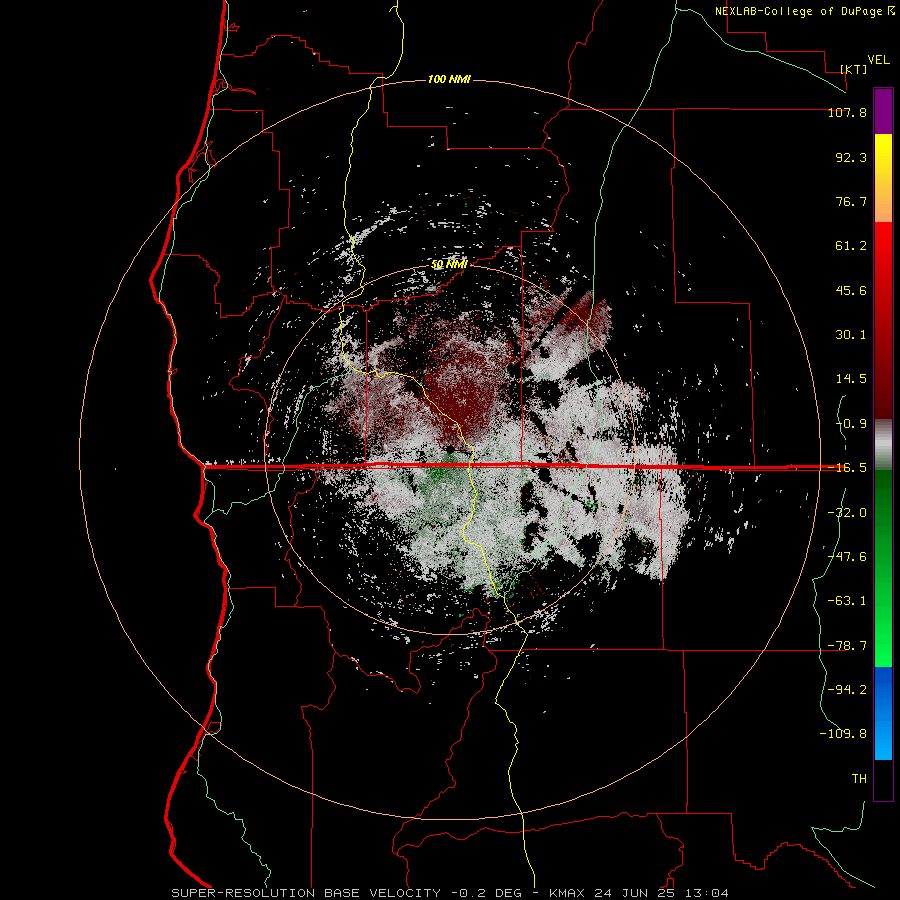This screenshot has width=900, height=900.
Task: Click the 50 NMI range ring label
Action: [x=449, y=265]
